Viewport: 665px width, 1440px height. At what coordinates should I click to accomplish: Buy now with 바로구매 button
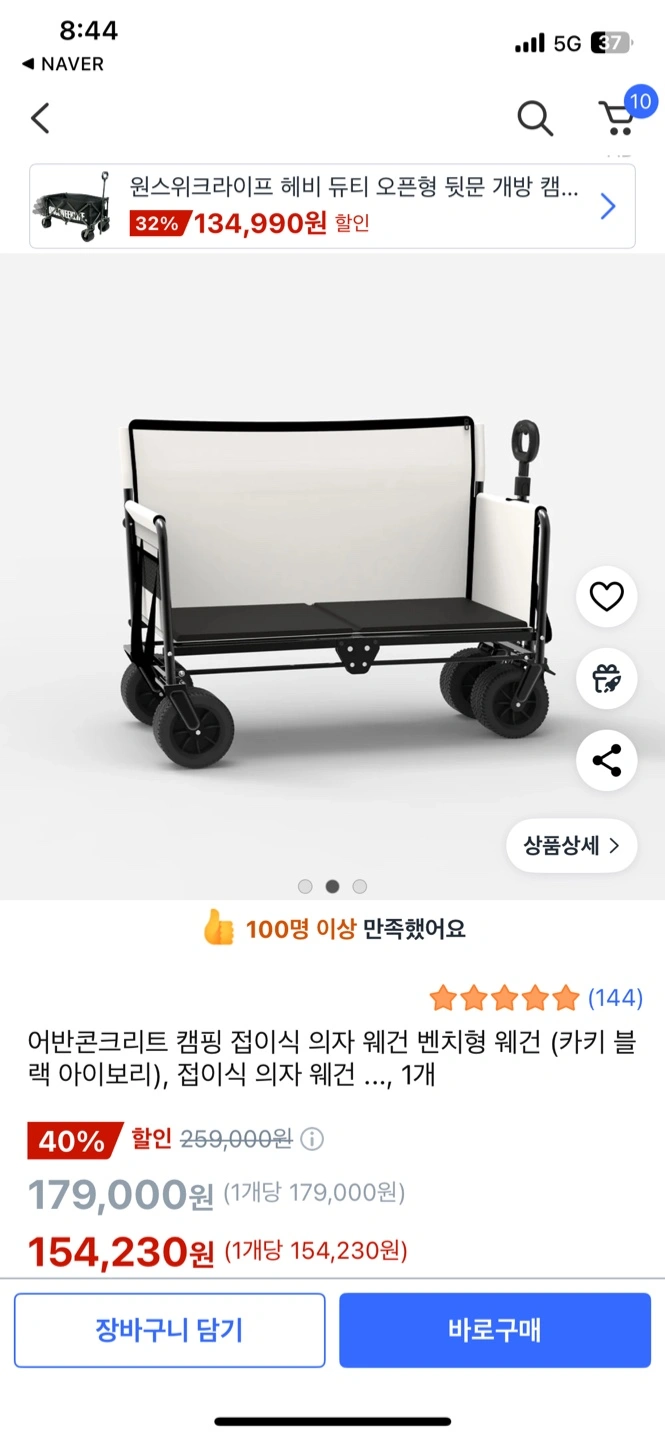click(x=495, y=1330)
